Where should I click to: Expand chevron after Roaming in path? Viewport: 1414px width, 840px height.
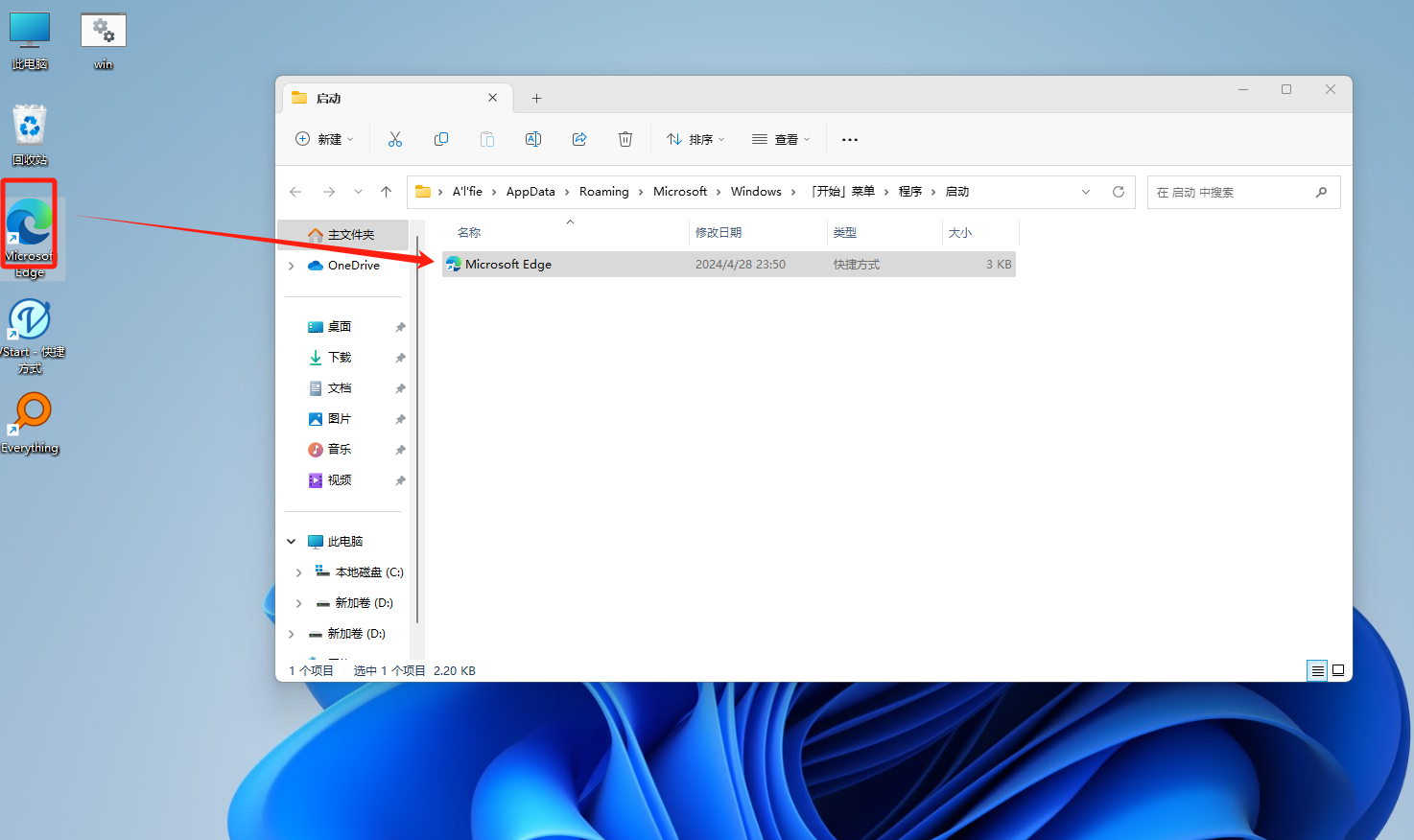[x=641, y=192]
